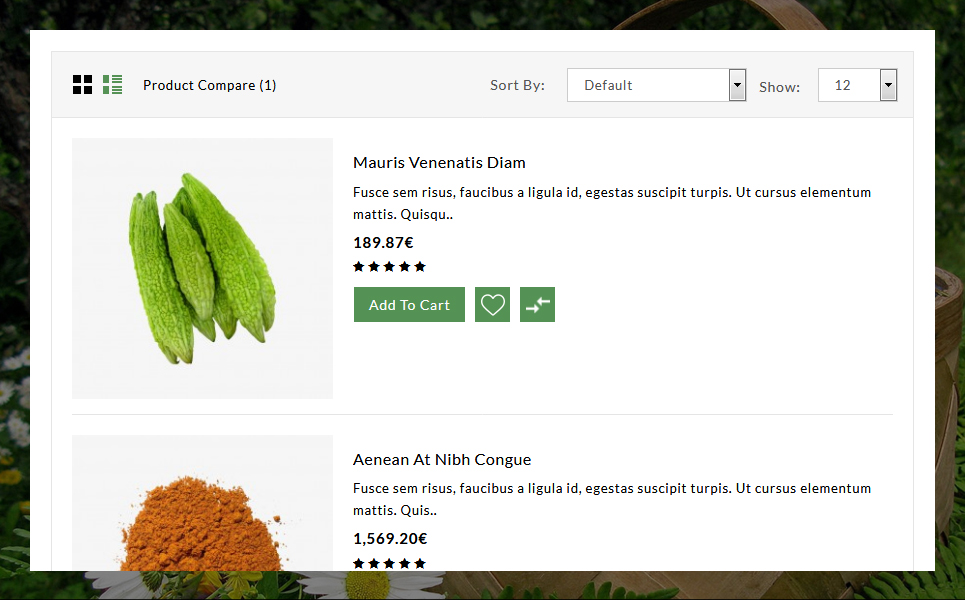The height and width of the screenshot is (600, 965).
Task: Add Mauris Venenatis Diam to wishlist
Action: 492,305
